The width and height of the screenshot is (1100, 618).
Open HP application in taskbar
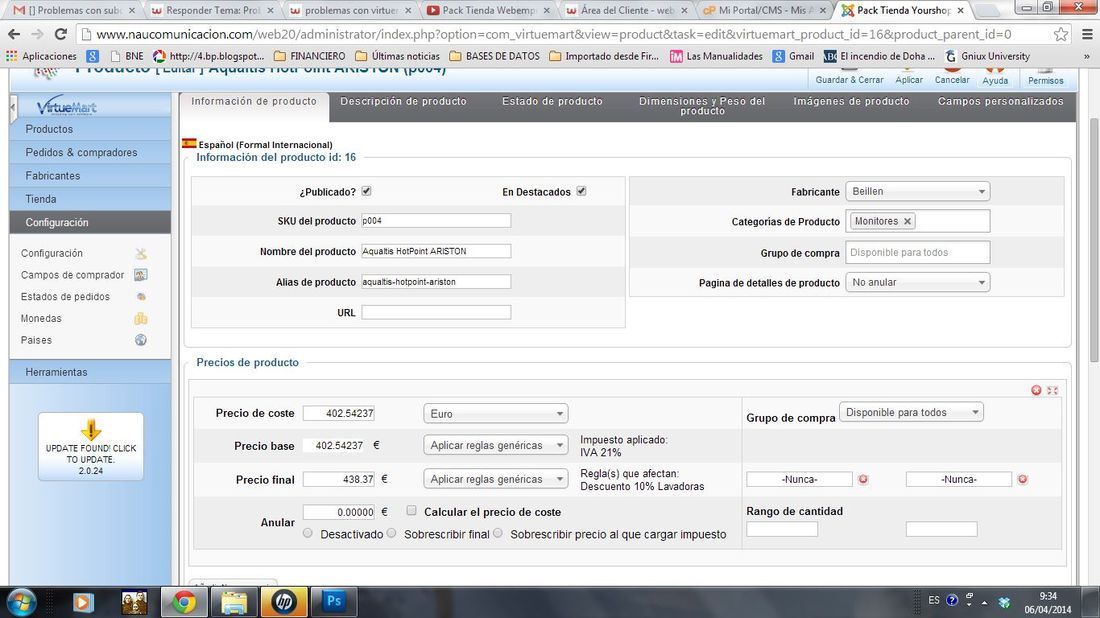coord(284,602)
